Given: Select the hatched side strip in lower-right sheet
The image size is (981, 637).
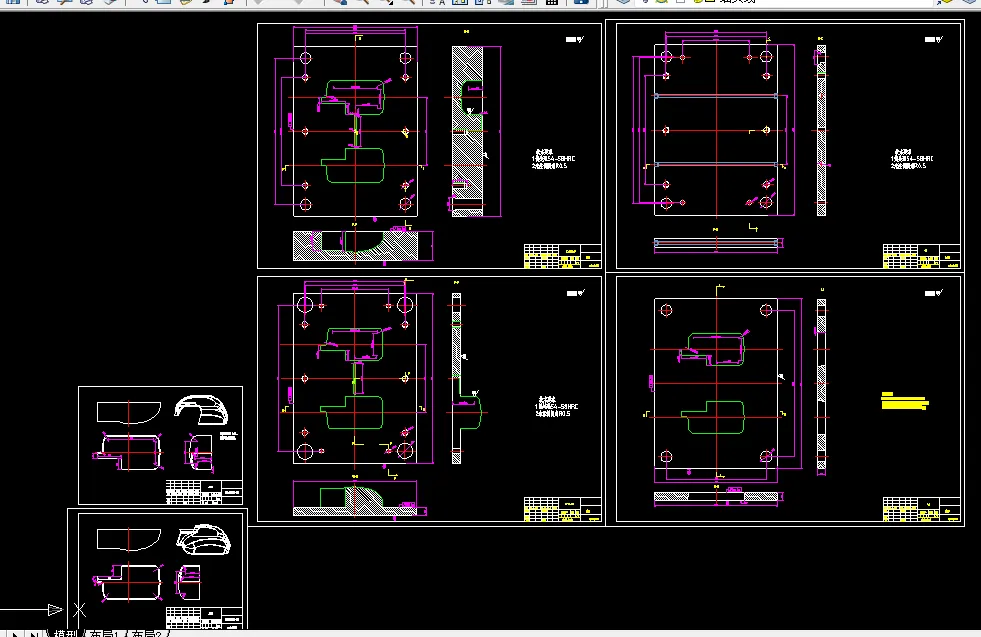Looking at the screenshot, I should pos(821,384).
